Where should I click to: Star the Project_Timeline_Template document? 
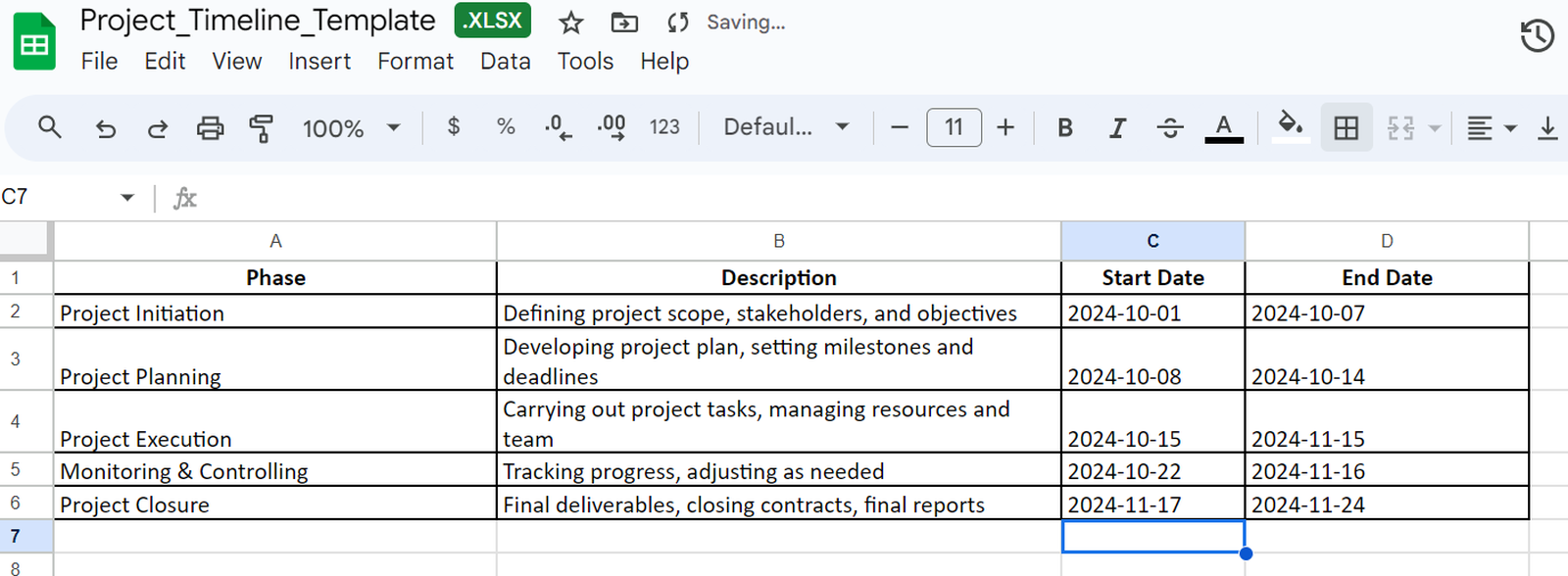[570, 23]
